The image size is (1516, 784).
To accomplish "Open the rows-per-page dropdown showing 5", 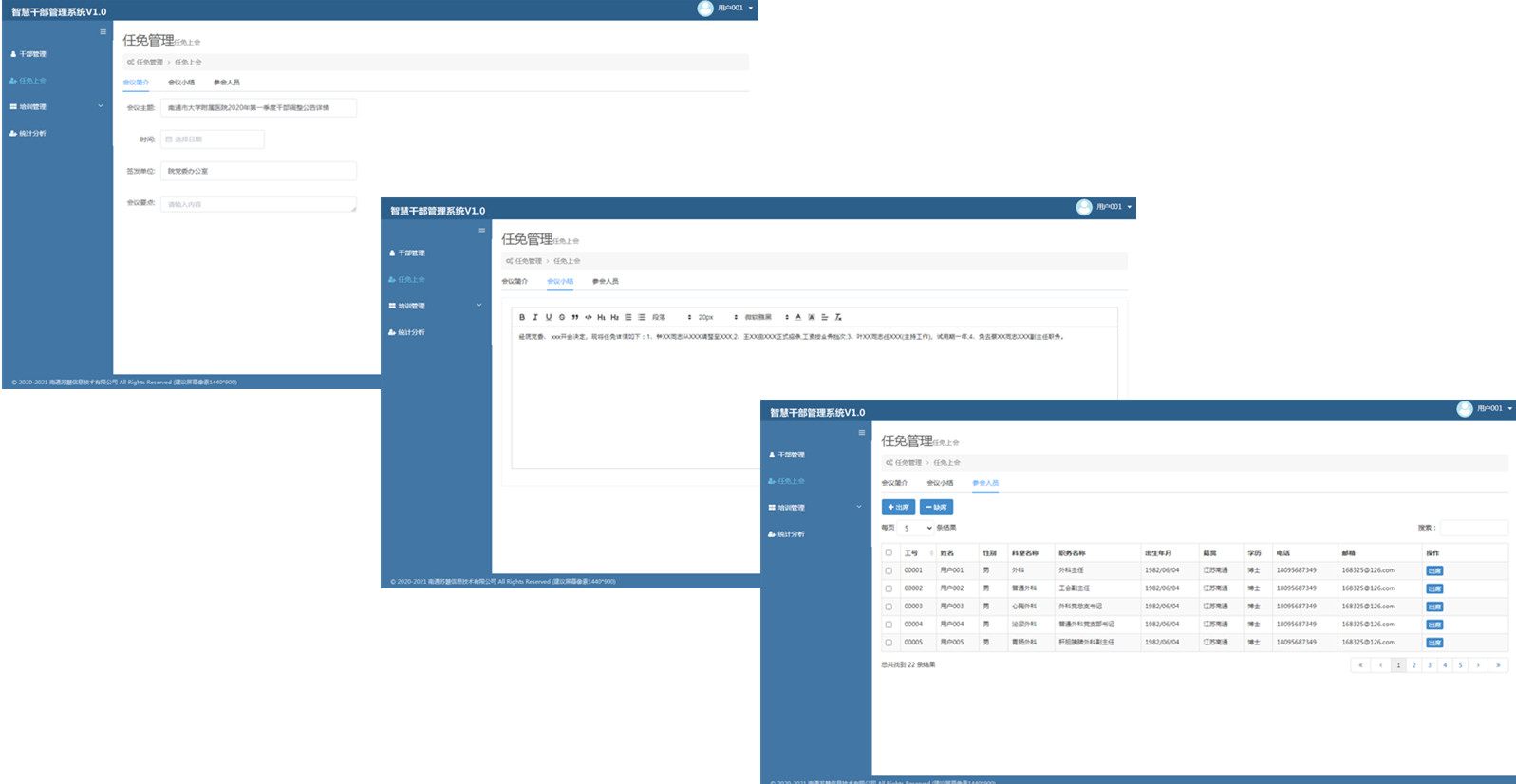I will pos(917,528).
